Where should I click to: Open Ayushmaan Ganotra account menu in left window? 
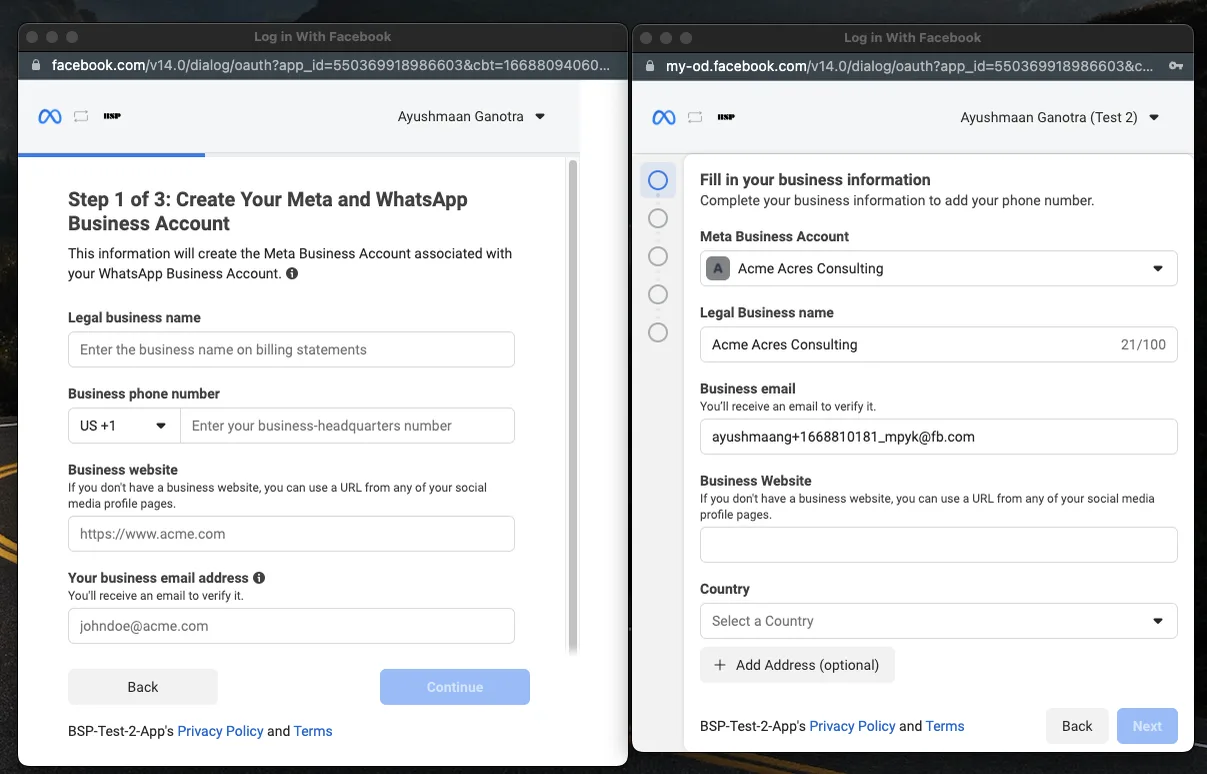point(471,117)
